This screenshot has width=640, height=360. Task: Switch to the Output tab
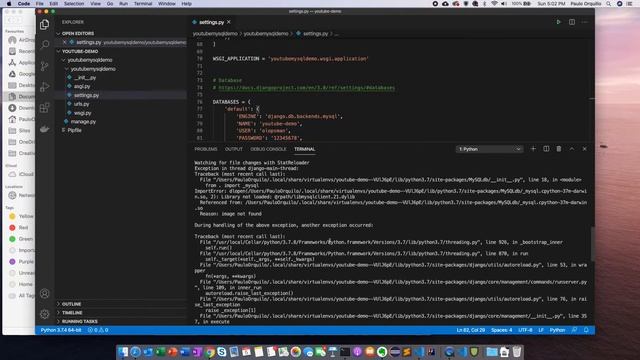click(234, 149)
